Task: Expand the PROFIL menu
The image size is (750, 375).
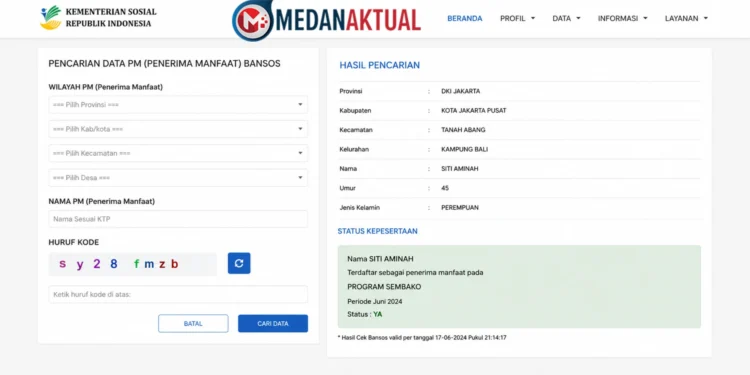Action: [518, 18]
